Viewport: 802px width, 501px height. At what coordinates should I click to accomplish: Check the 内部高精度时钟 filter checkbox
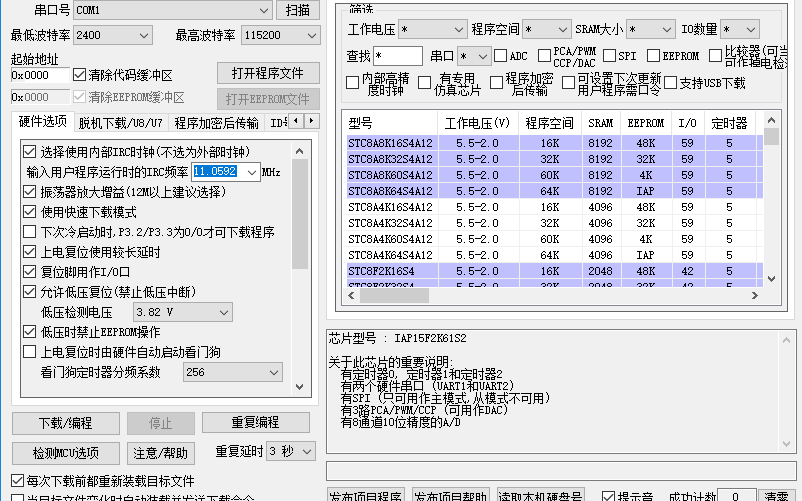[352, 82]
